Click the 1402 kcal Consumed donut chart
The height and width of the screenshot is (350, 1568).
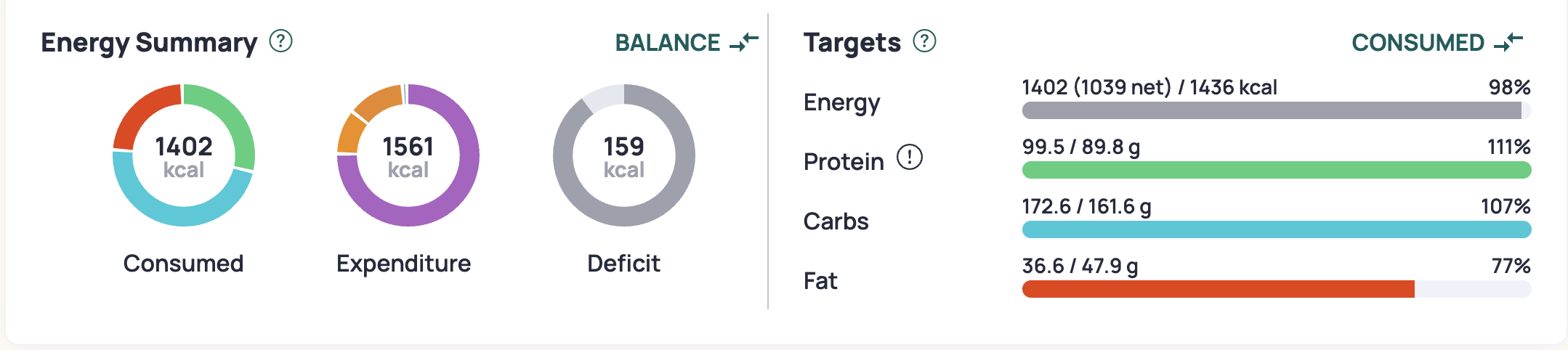(x=184, y=155)
